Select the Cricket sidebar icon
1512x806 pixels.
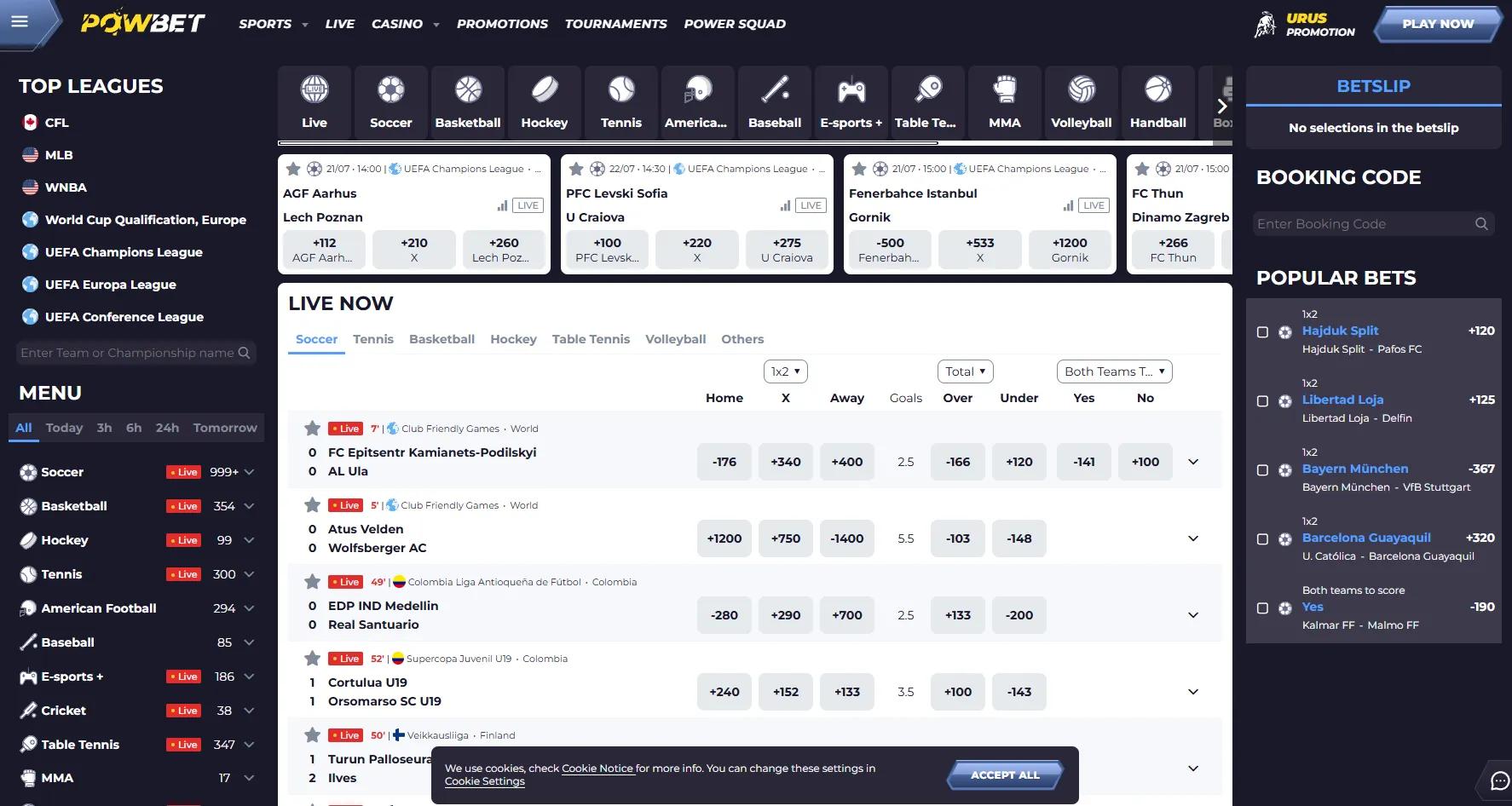pyautogui.click(x=28, y=710)
